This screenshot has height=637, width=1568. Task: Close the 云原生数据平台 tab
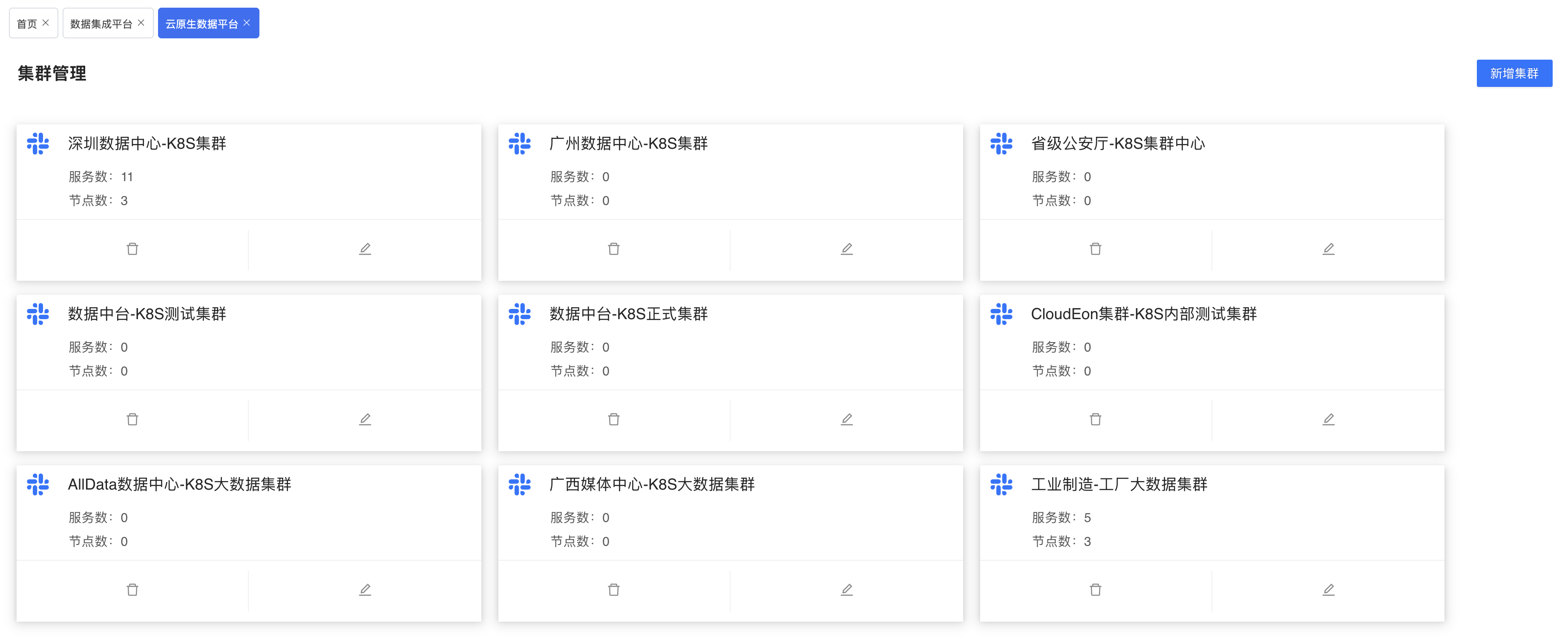(247, 23)
